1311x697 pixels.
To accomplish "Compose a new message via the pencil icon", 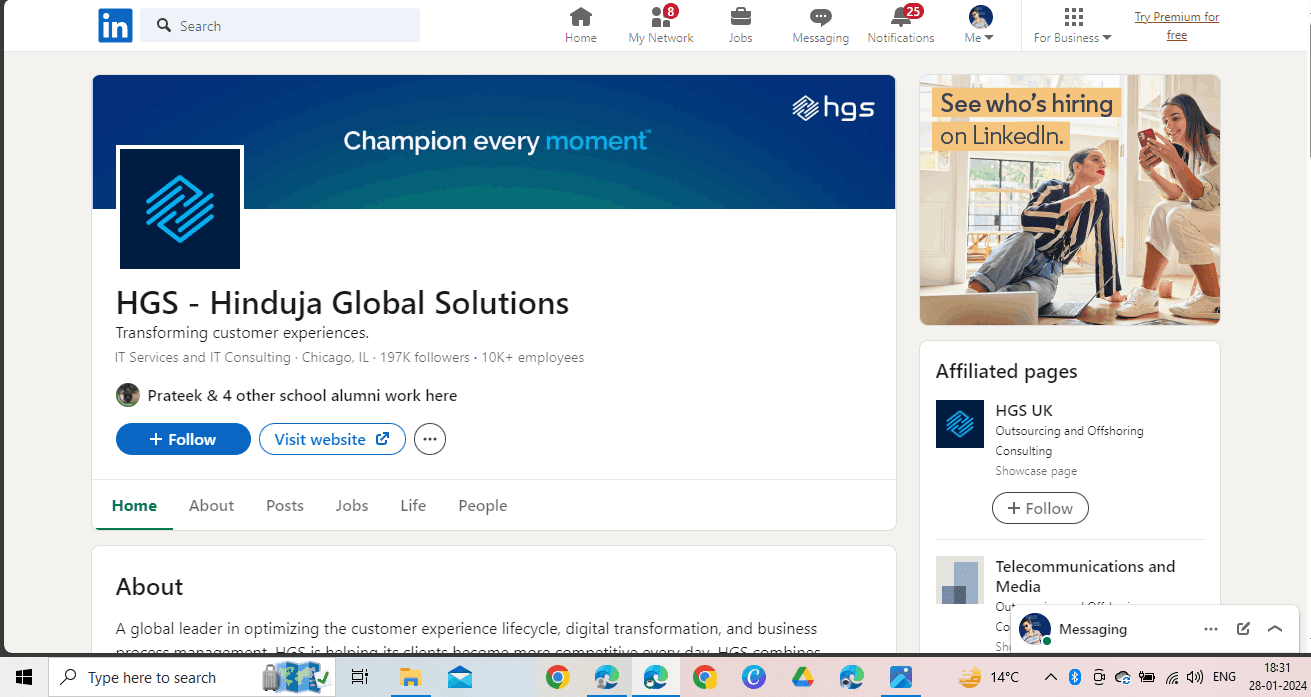I will 1243,628.
